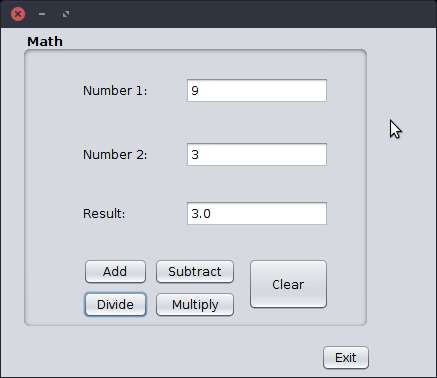The width and height of the screenshot is (437, 378).
Task: Click the highlighted Divide button
Action: 115,304
